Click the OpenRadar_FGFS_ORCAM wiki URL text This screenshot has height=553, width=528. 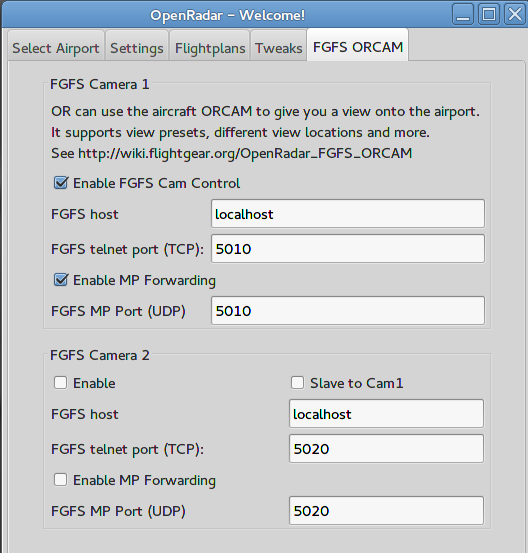pos(245,153)
